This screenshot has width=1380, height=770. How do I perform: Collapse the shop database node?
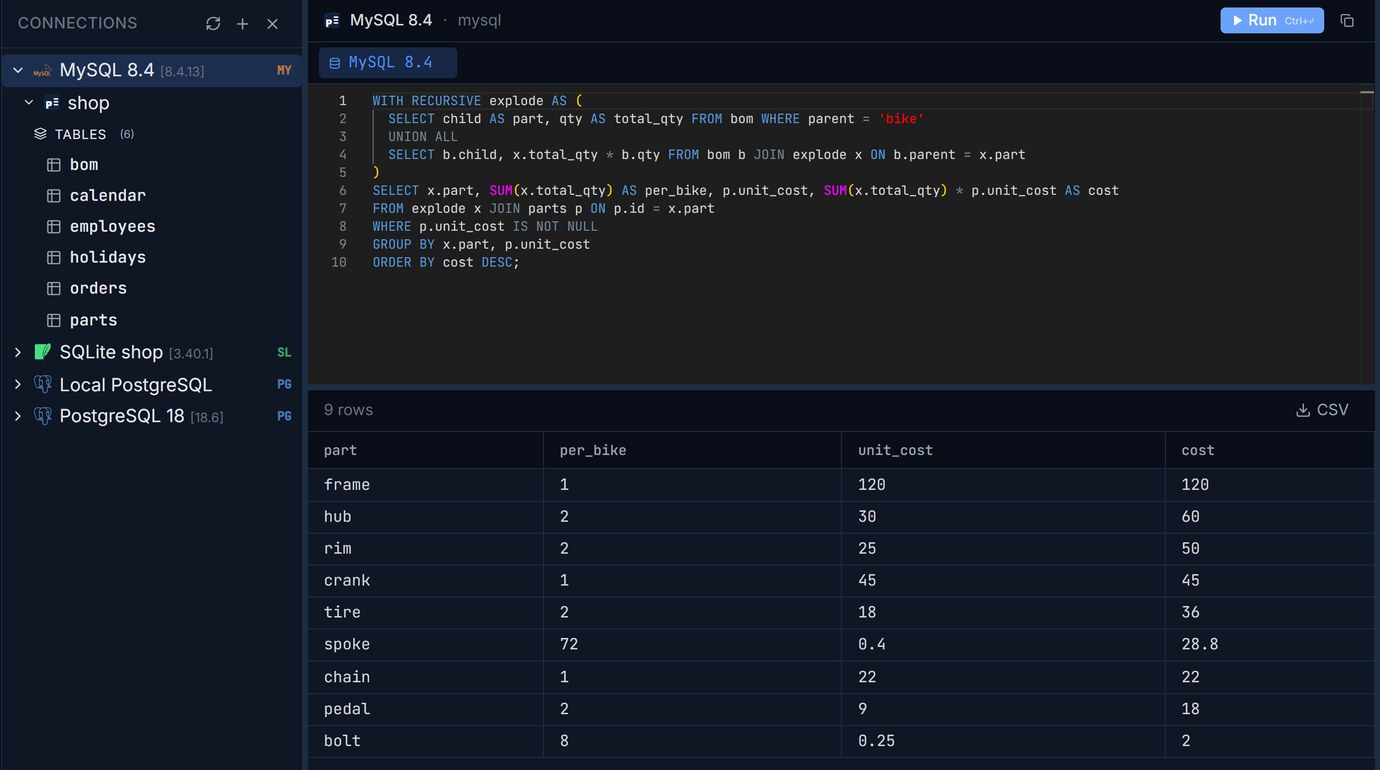(29, 103)
